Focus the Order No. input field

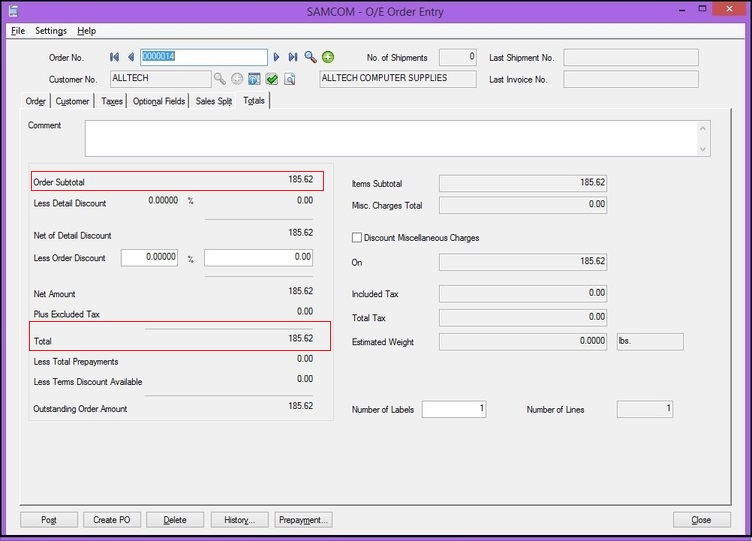click(x=204, y=57)
